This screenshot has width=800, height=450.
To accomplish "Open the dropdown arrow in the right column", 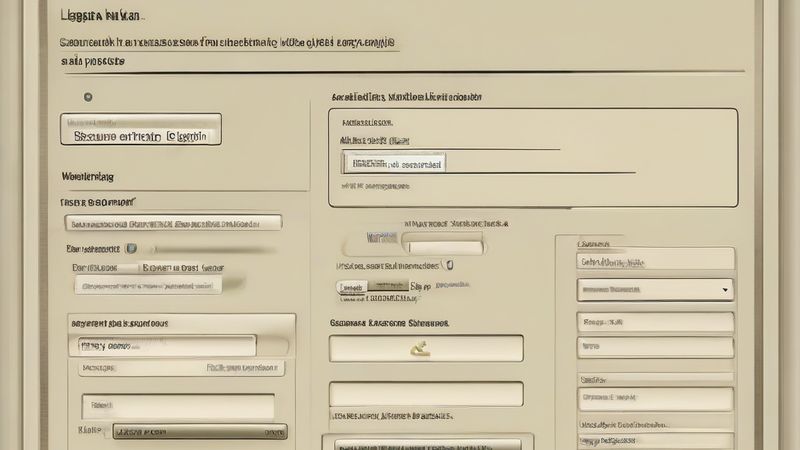I will [x=724, y=289].
